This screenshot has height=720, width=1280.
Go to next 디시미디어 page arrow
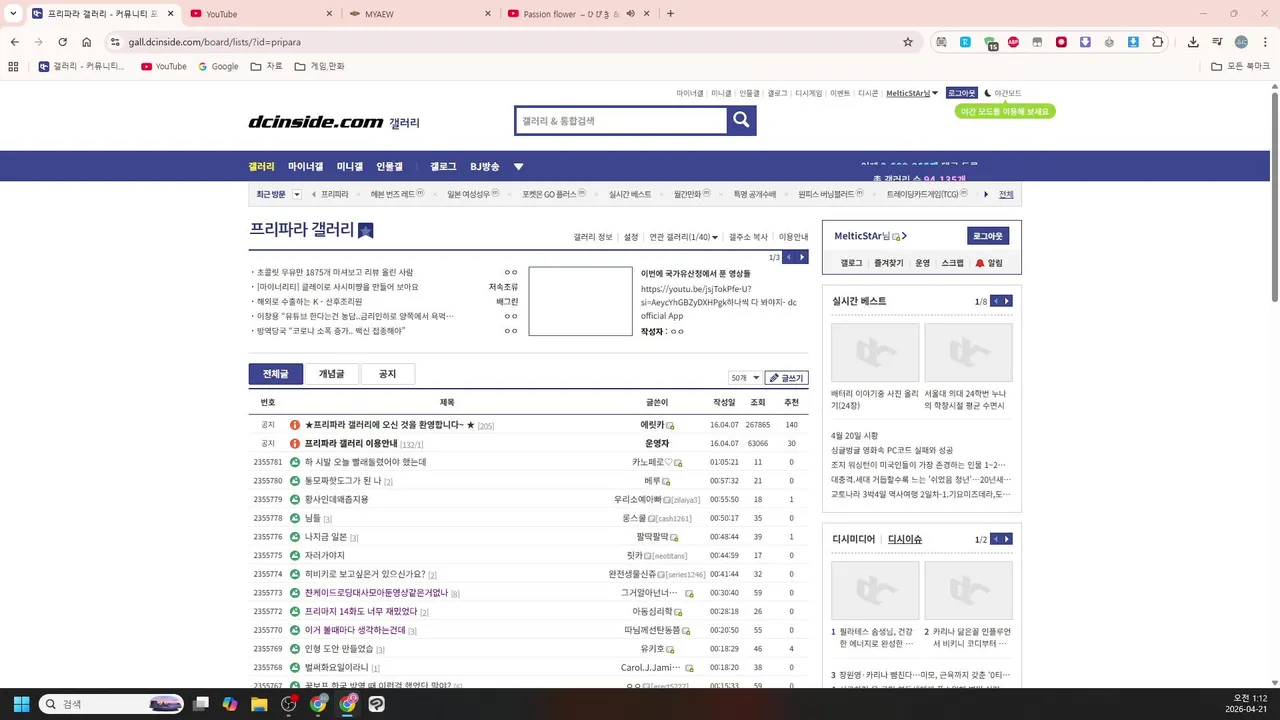(1006, 539)
